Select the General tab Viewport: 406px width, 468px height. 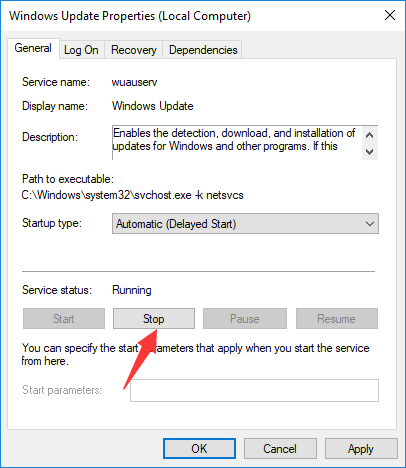(33, 48)
